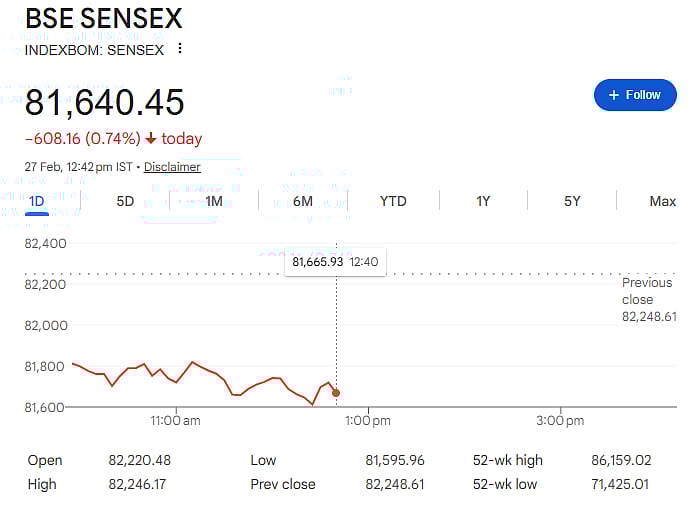
Task: Select the 1D chart range tab
Action: (37, 201)
